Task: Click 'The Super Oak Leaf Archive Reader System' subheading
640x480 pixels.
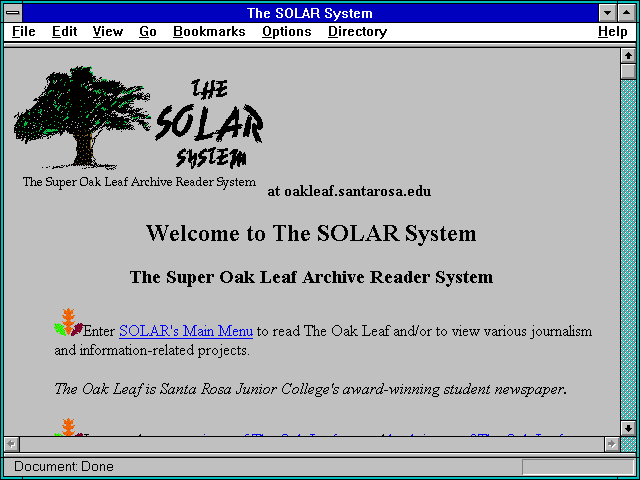Action: pyautogui.click(x=311, y=277)
